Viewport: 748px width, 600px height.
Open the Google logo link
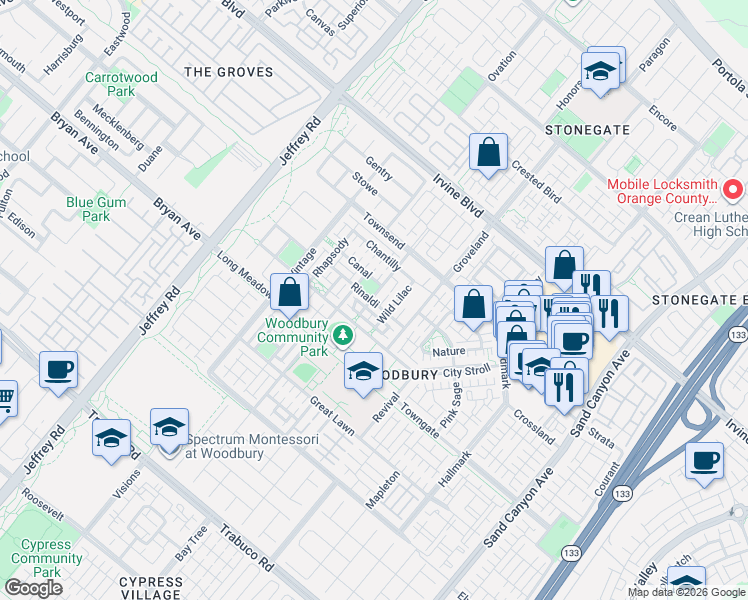tap(33, 588)
